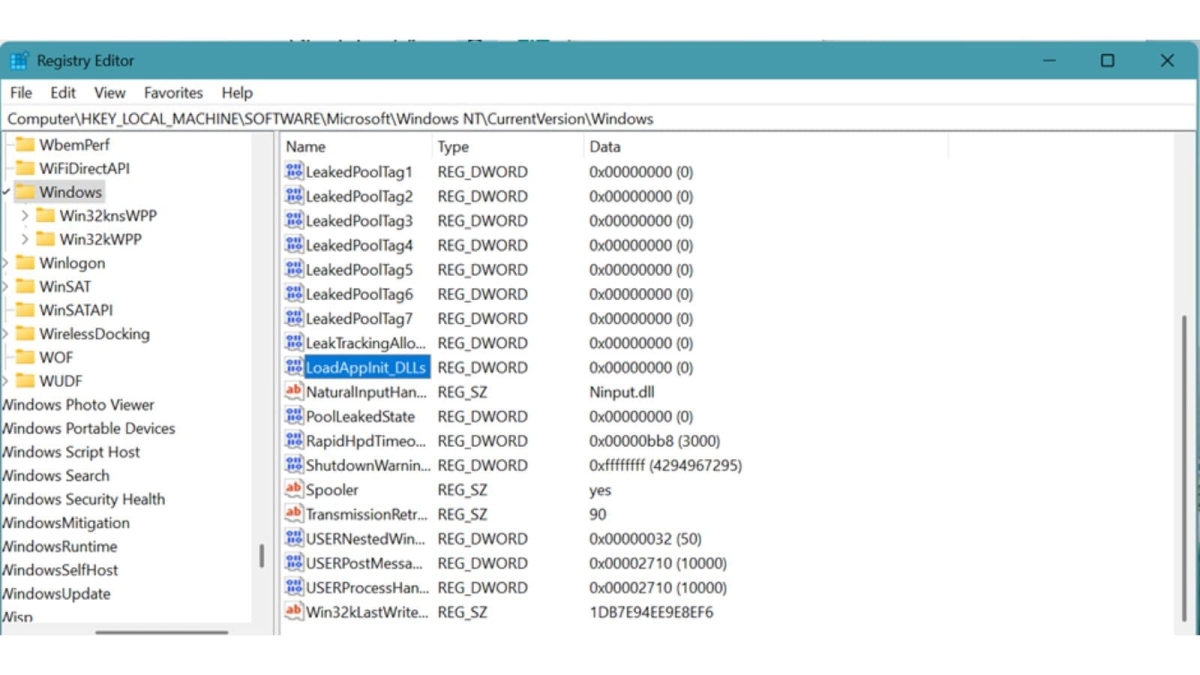This screenshot has width=1200, height=675.
Task: Select the WinSAT key
Action: pyautogui.click(x=65, y=286)
